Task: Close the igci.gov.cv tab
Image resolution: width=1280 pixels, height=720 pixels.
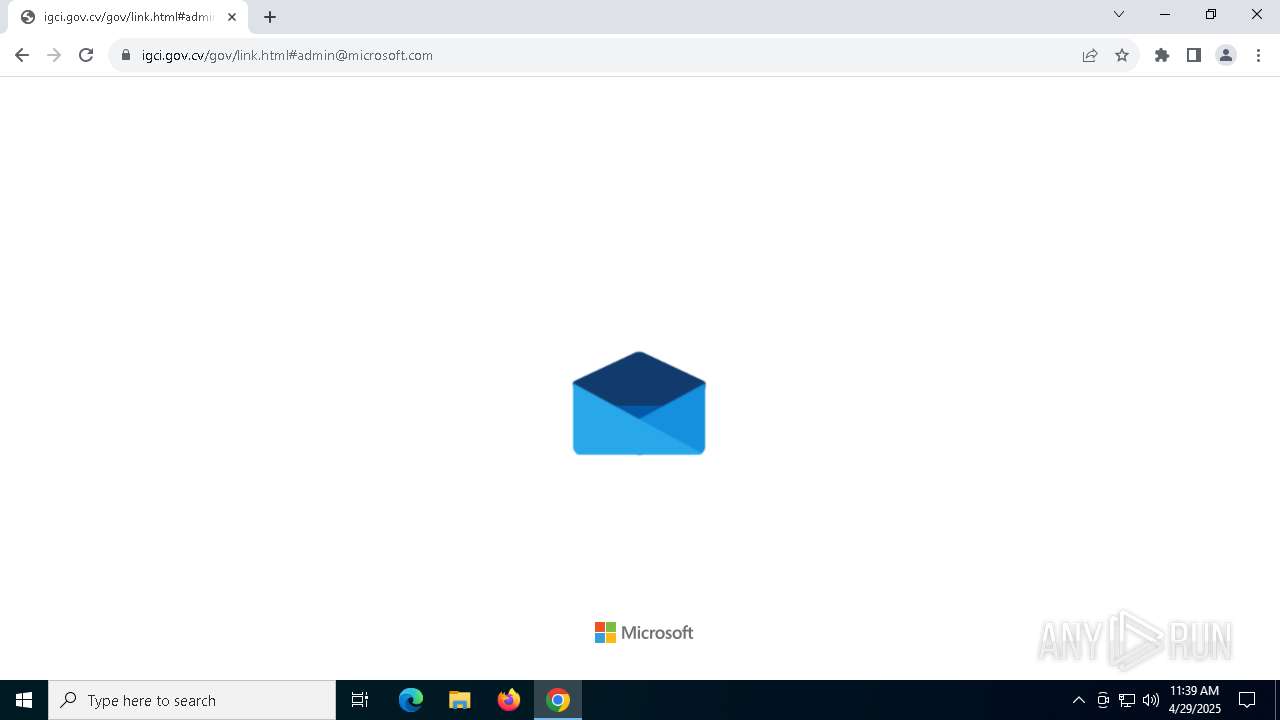Action: pyautogui.click(x=232, y=17)
